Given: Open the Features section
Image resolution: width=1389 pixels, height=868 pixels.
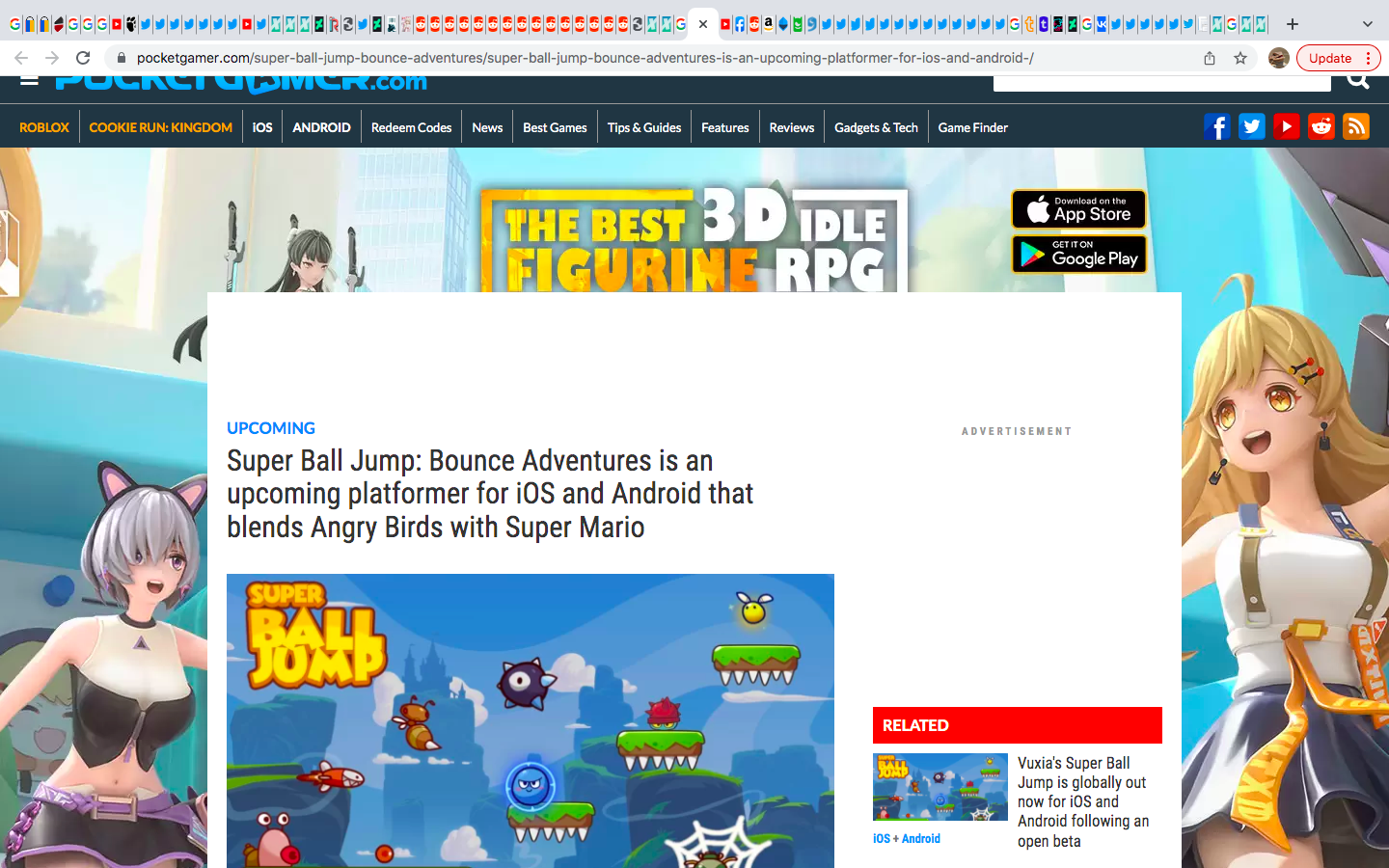Looking at the screenshot, I should [x=724, y=127].
